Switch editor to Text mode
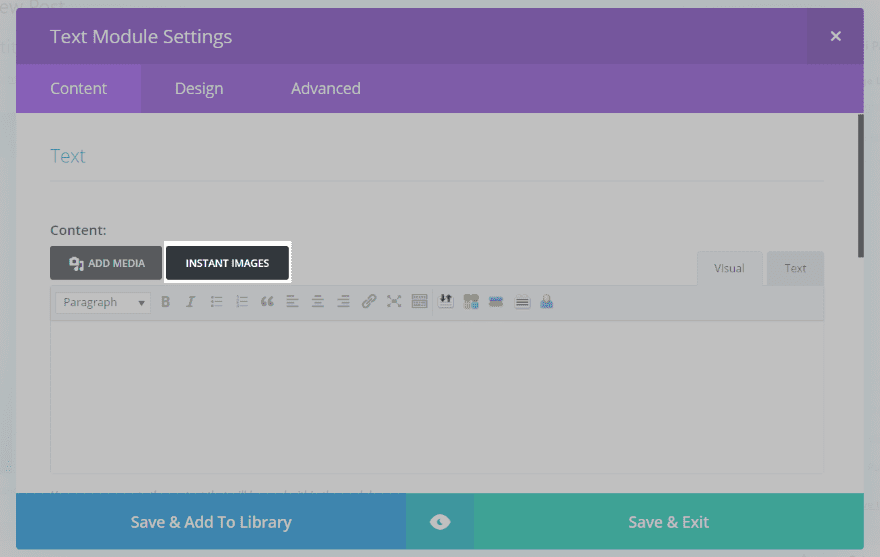Image resolution: width=880 pixels, height=557 pixels. click(795, 268)
